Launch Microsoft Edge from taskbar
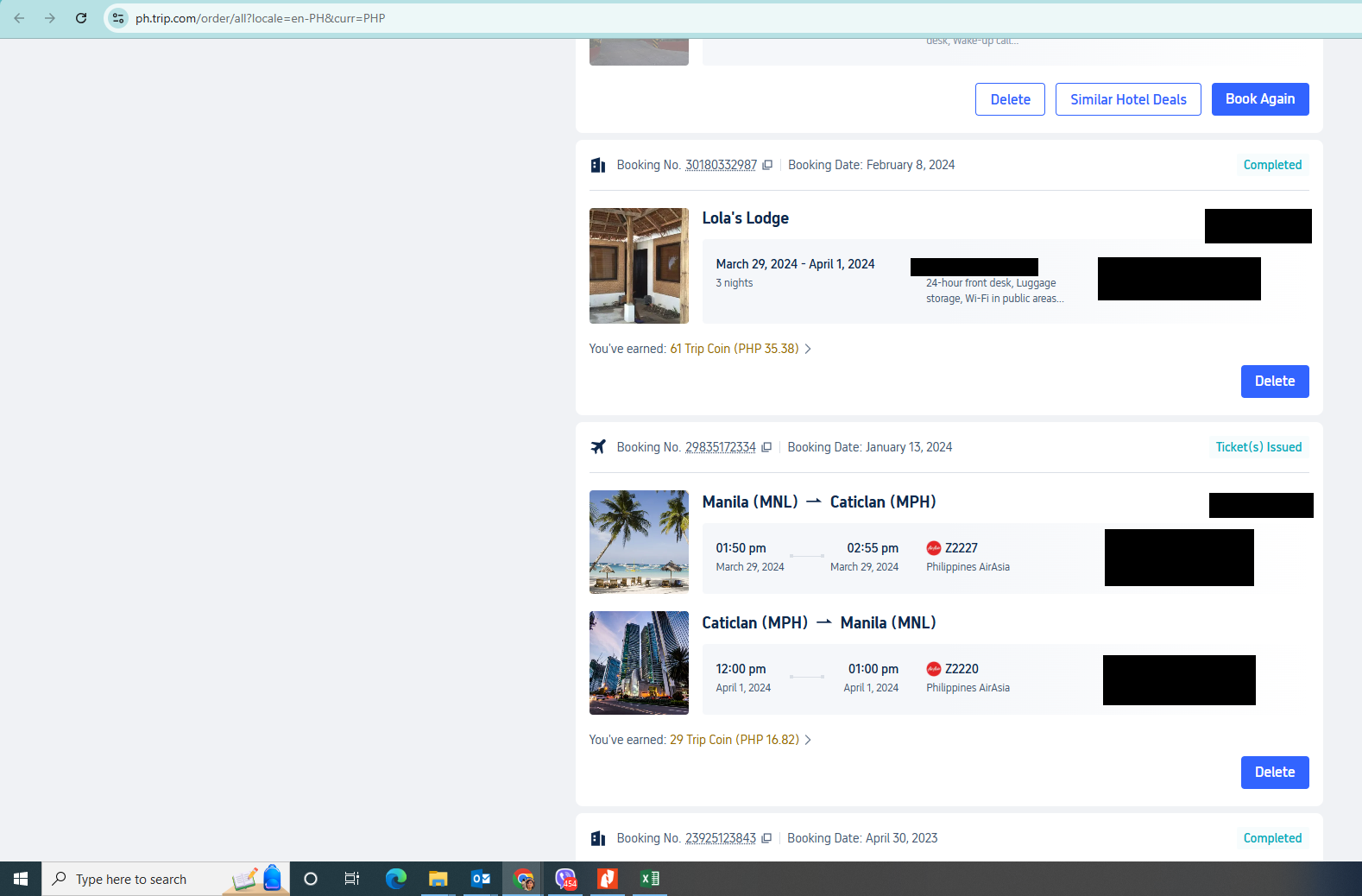The height and width of the screenshot is (896, 1362). [396, 879]
